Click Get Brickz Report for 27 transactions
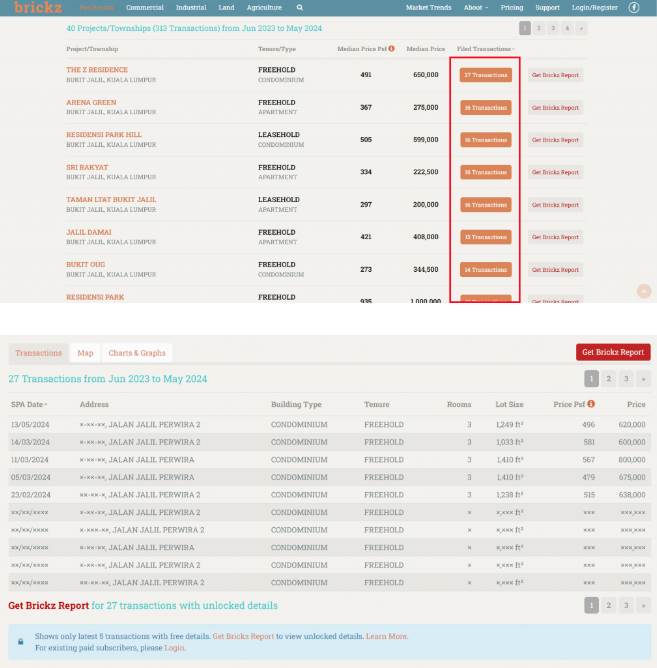Image resolution: width=657 pixels, height=668 pixels. (x=49, y=605)
